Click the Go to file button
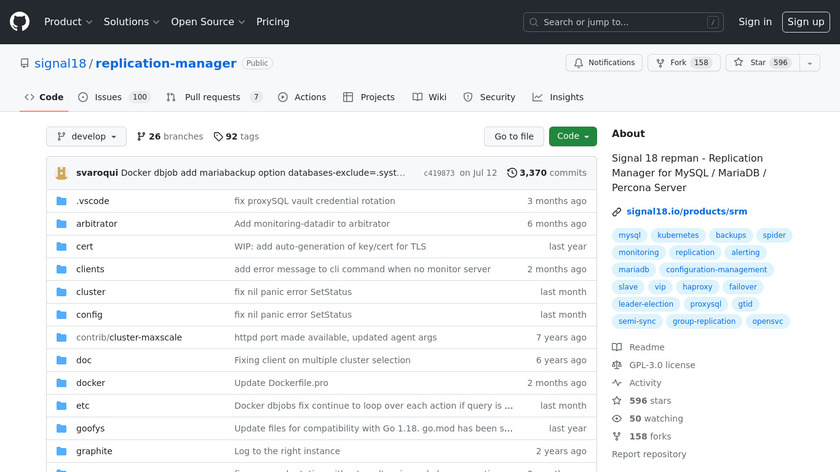Image resolution: width=840 pixels, height=472 pixels. coord(514,137)
